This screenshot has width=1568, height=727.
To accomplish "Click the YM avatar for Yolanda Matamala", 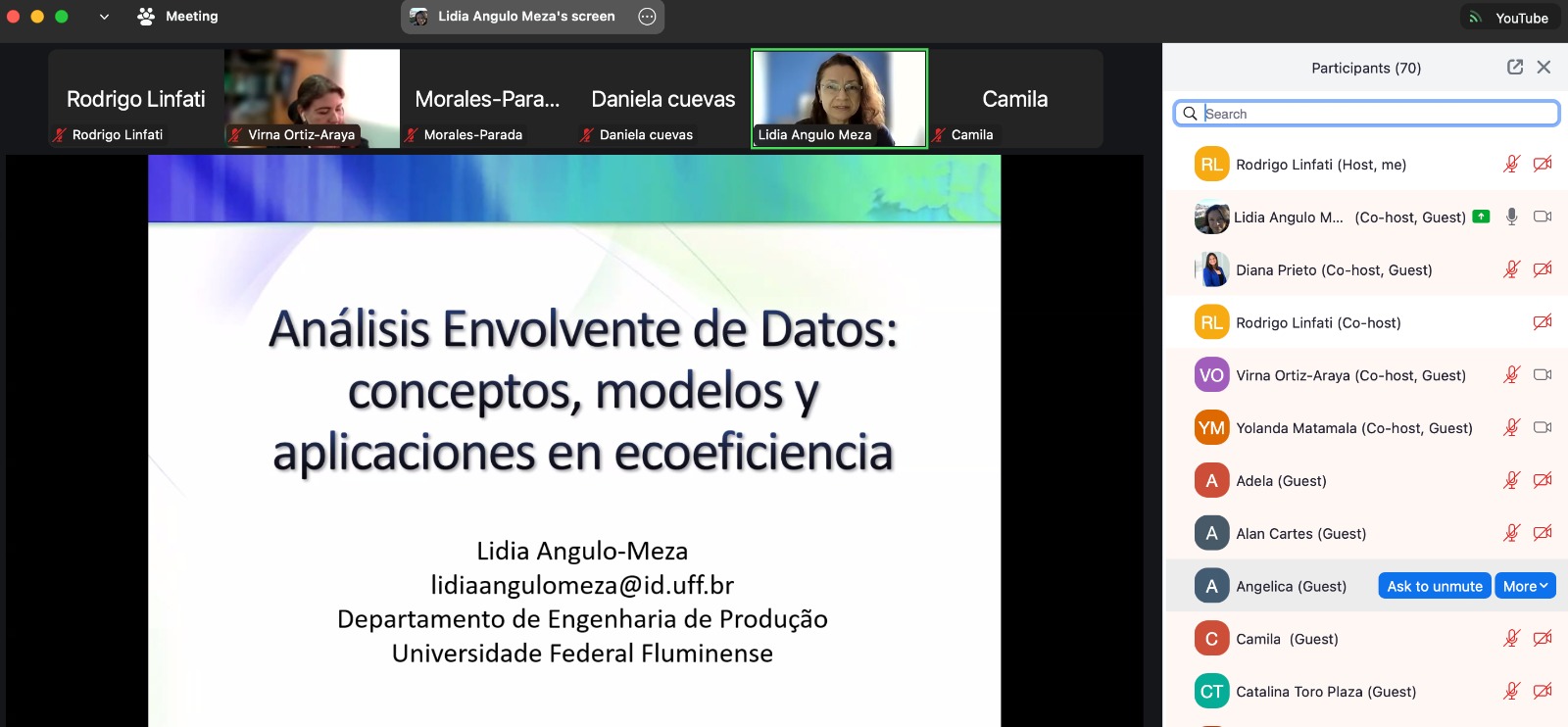I will (1211, 427).
